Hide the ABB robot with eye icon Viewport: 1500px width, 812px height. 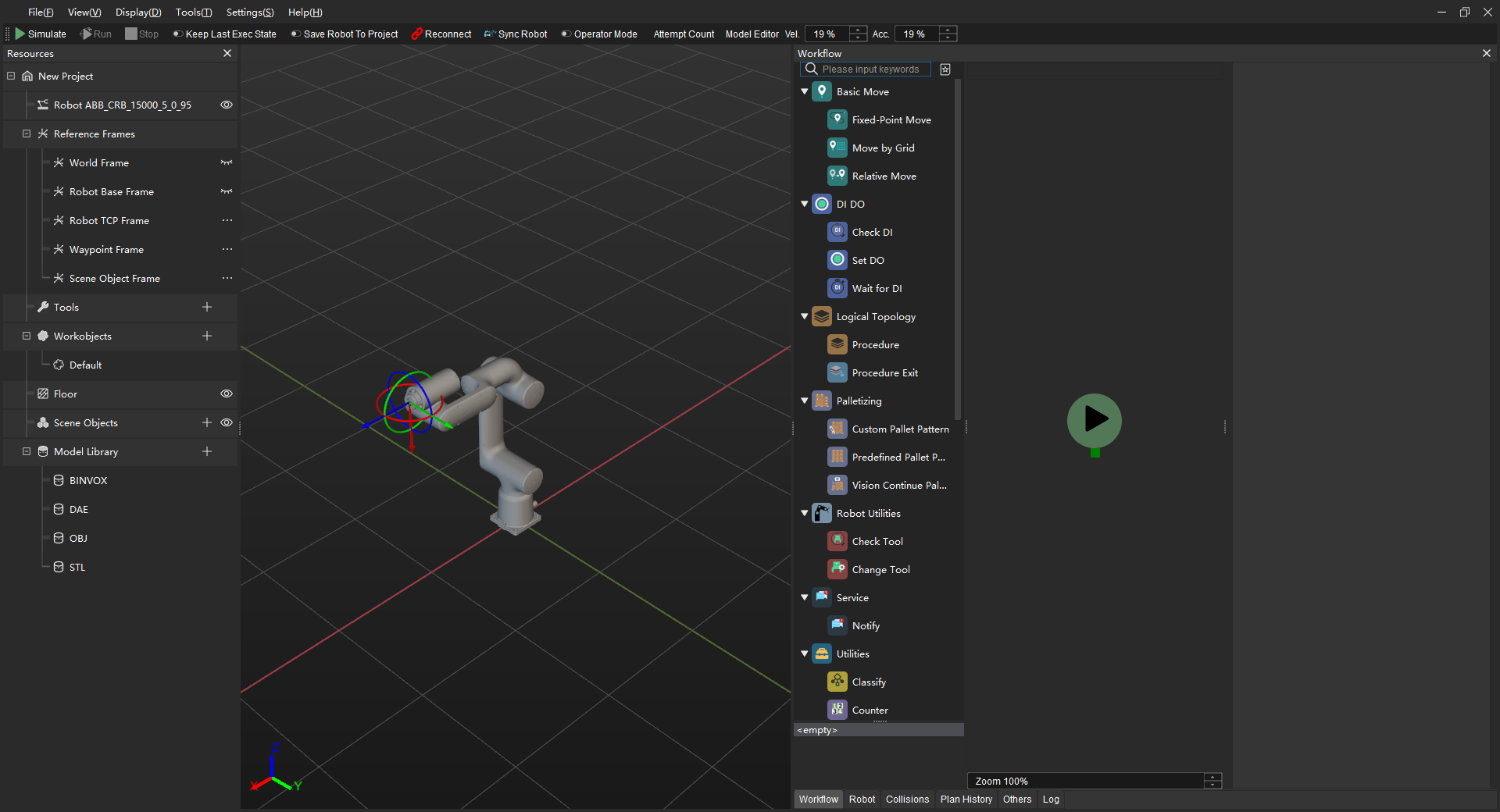pos(227,105)
